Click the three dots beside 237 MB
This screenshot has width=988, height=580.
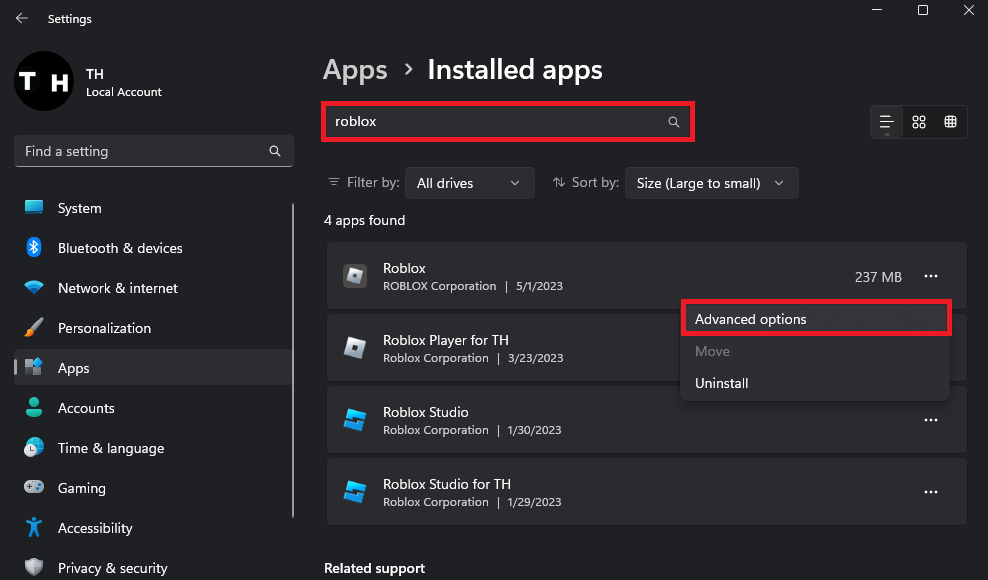(x=931, y=276)
